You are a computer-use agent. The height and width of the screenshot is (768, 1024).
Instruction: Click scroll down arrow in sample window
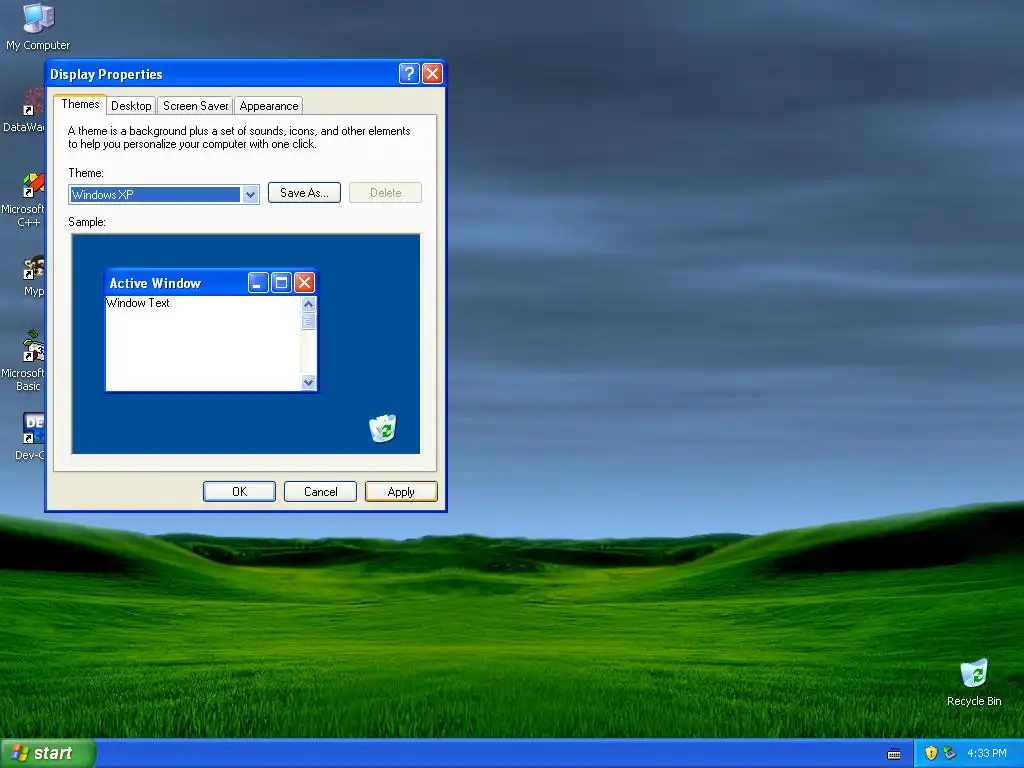click(x=309, y=382)
